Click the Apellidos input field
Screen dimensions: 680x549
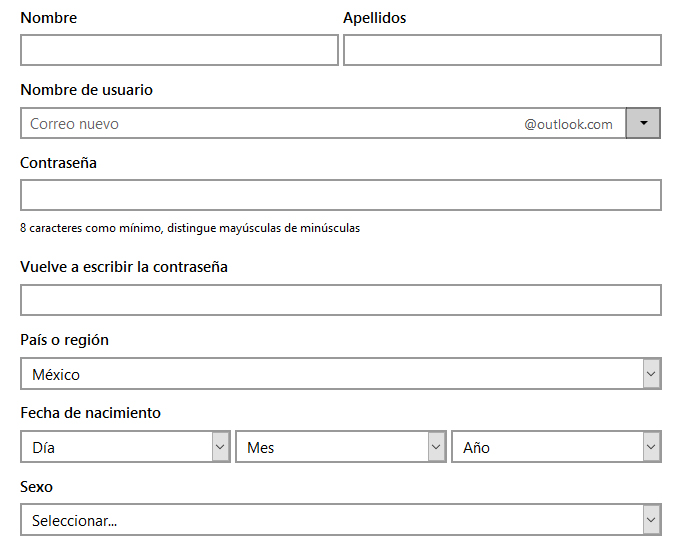tap(502, 50)
